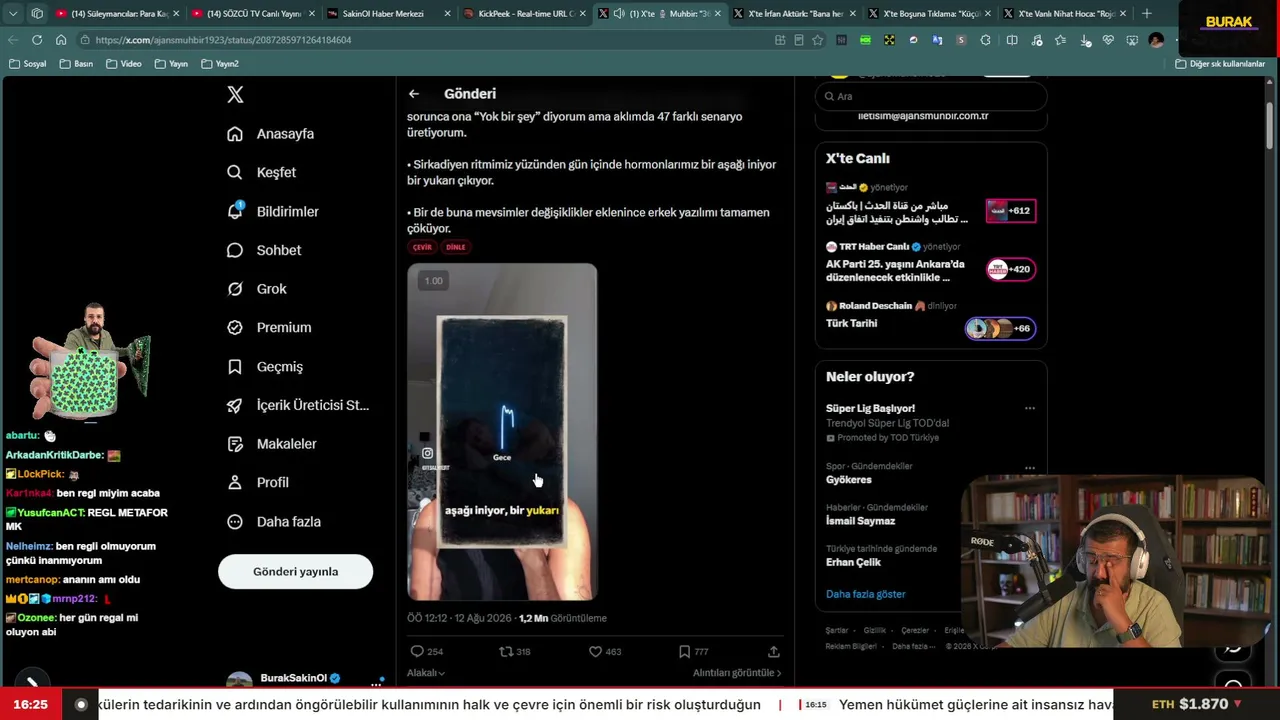This screenshot has height=720, width=1280.
Task: Open Keşfet search icon in sidebar
Action: point(235,172)
